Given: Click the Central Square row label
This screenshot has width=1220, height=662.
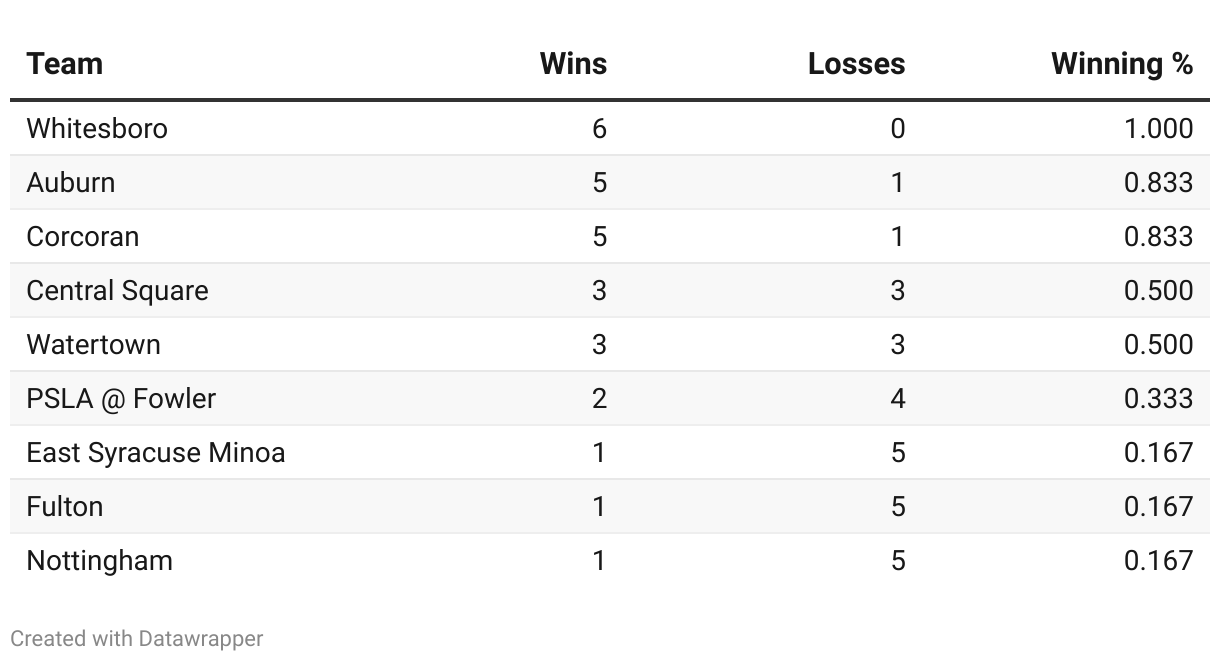Looking at the screenshot, I should [x=118, y=291].
